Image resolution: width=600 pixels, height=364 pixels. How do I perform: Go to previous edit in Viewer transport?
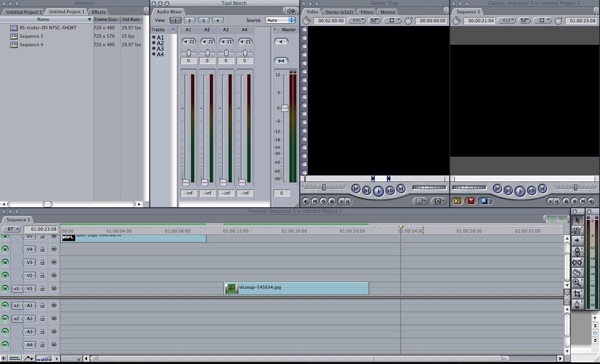click(355, 188)
